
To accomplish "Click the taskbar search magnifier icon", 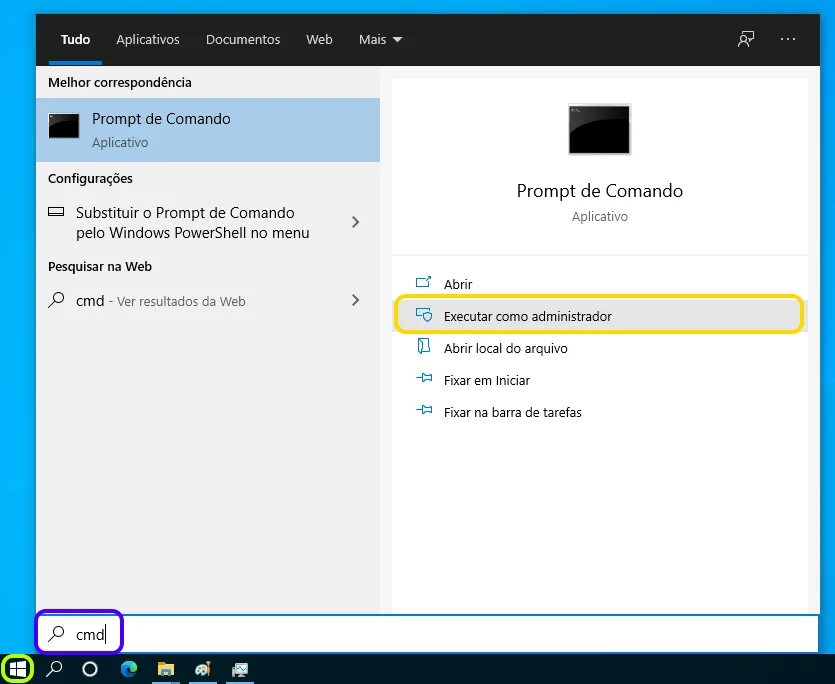I will coord(54,669).
